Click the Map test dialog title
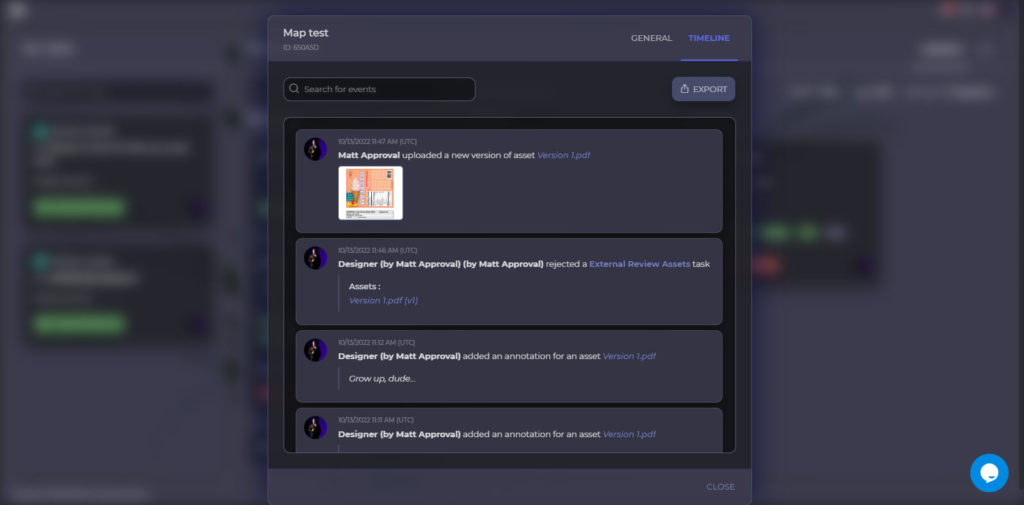Screen dimensions: 1024x505 pos(306,33)
